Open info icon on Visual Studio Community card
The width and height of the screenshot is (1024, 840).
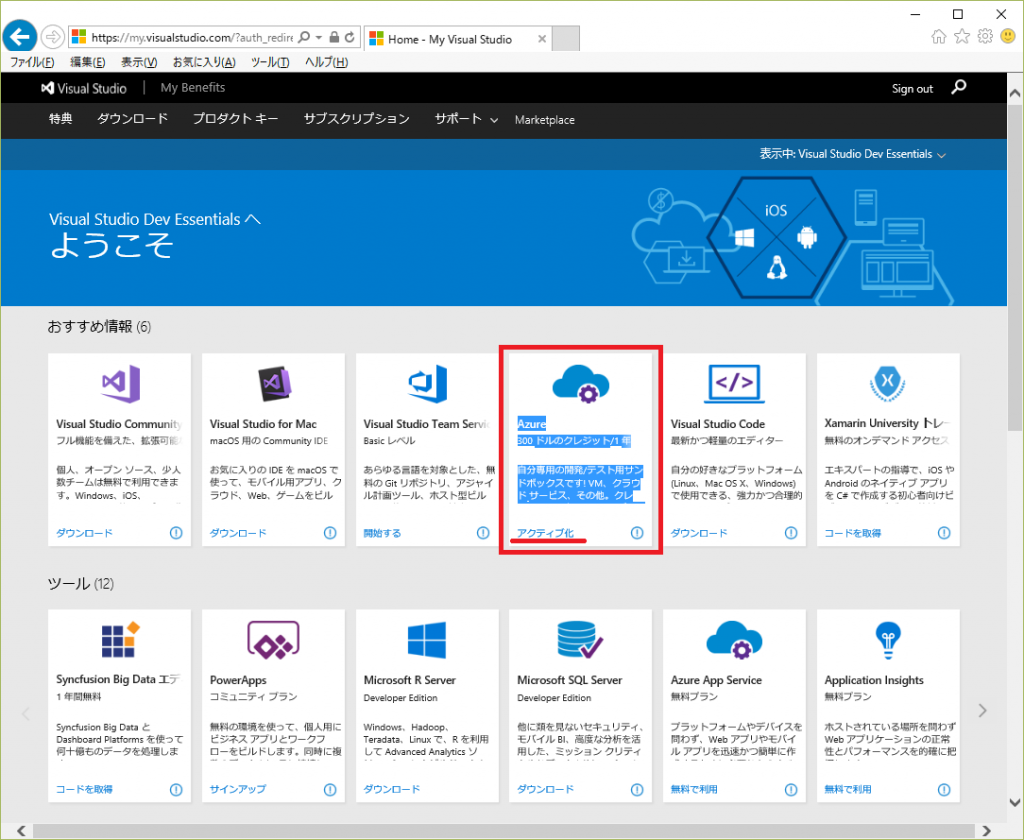[176, 532]
